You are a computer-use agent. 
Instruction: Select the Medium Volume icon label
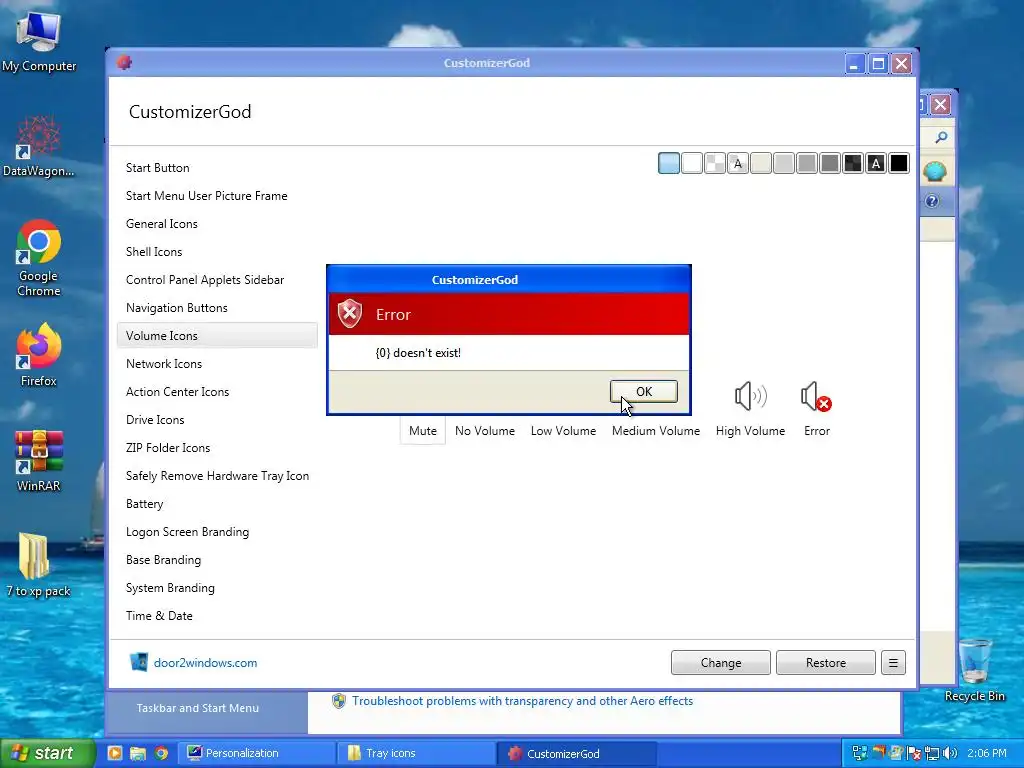tap(656, 431)
